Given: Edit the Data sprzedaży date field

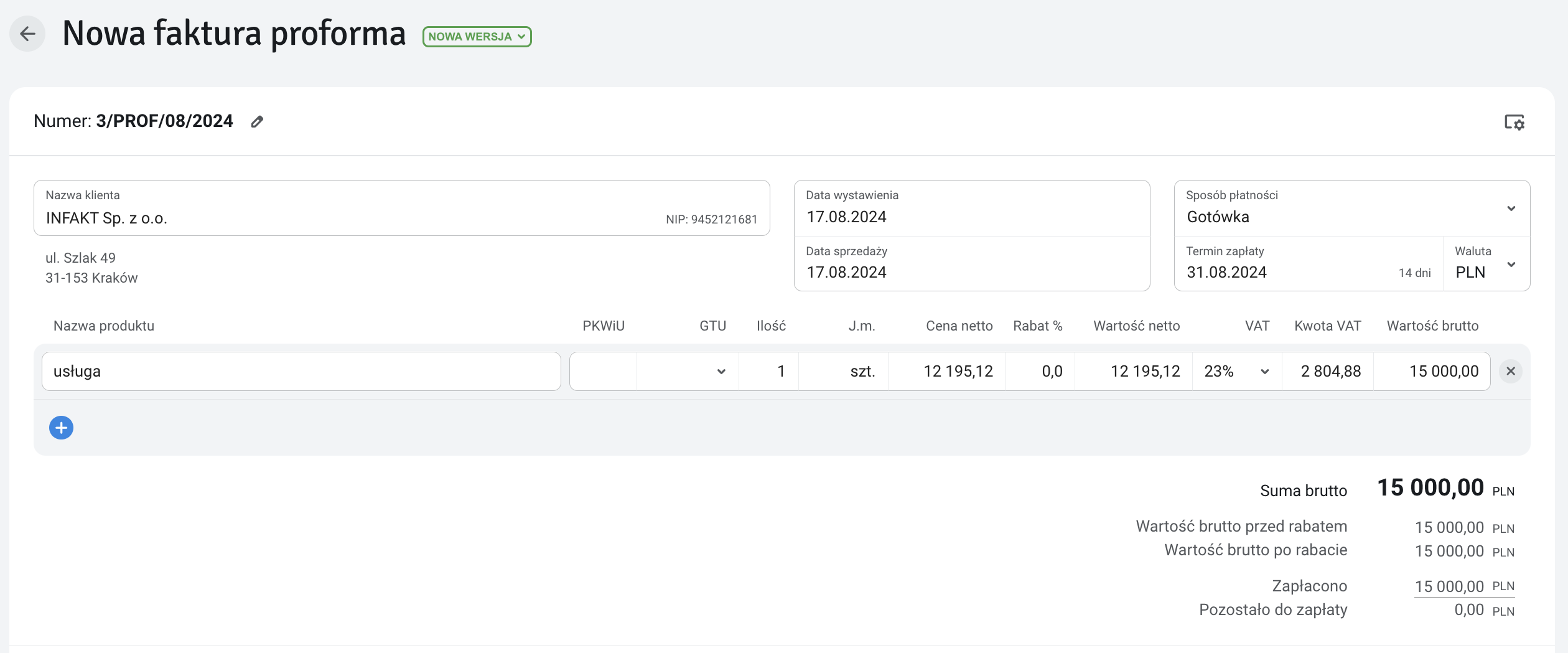Looking at the screenshot, I should pyautogui.click(x=972, y=264).
